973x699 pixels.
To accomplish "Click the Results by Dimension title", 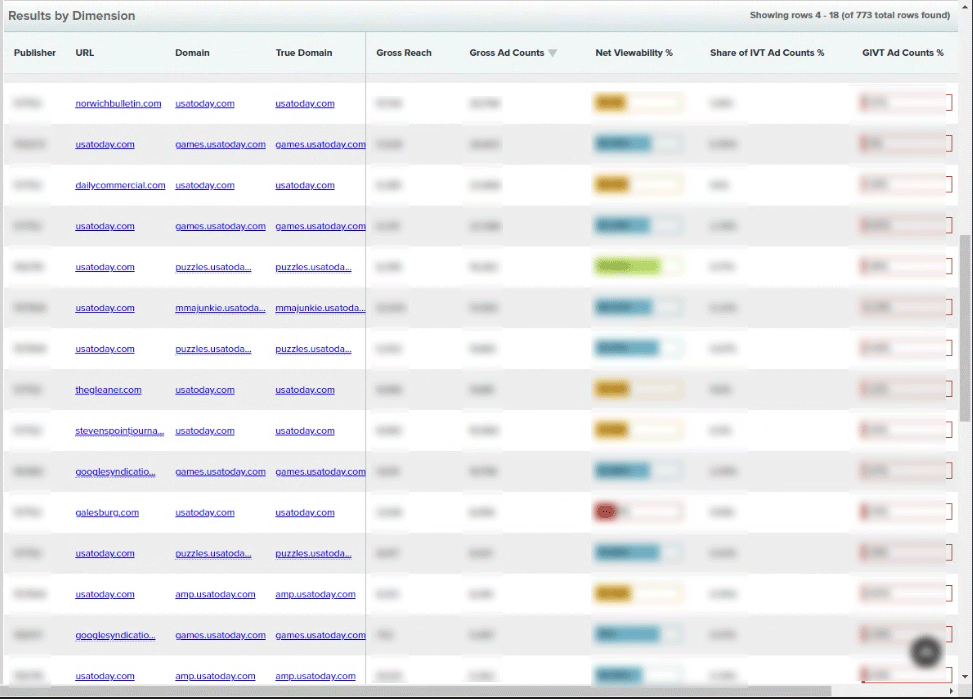I will pyautogui.click(x=71, y=16).
